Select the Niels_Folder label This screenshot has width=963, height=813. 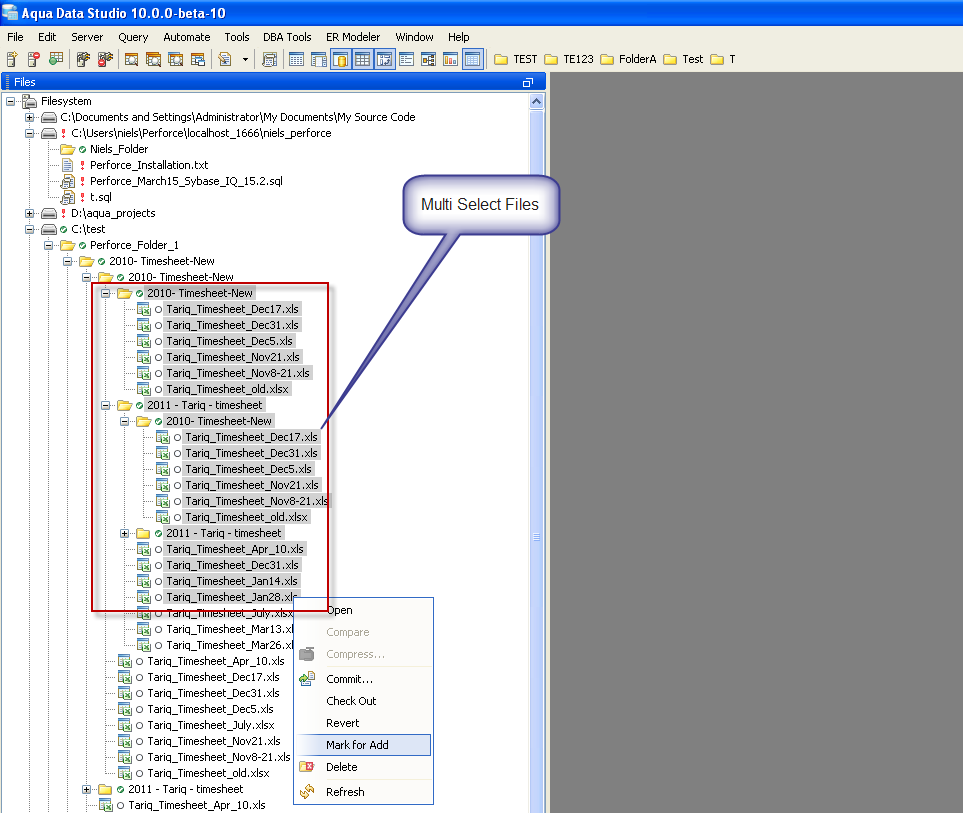click(x=119, y=149)
